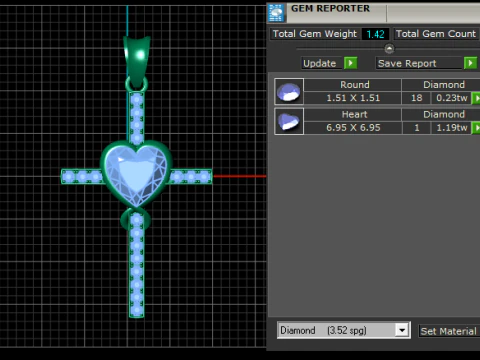Click the green arrow on the Round row

tap(477, 98)
